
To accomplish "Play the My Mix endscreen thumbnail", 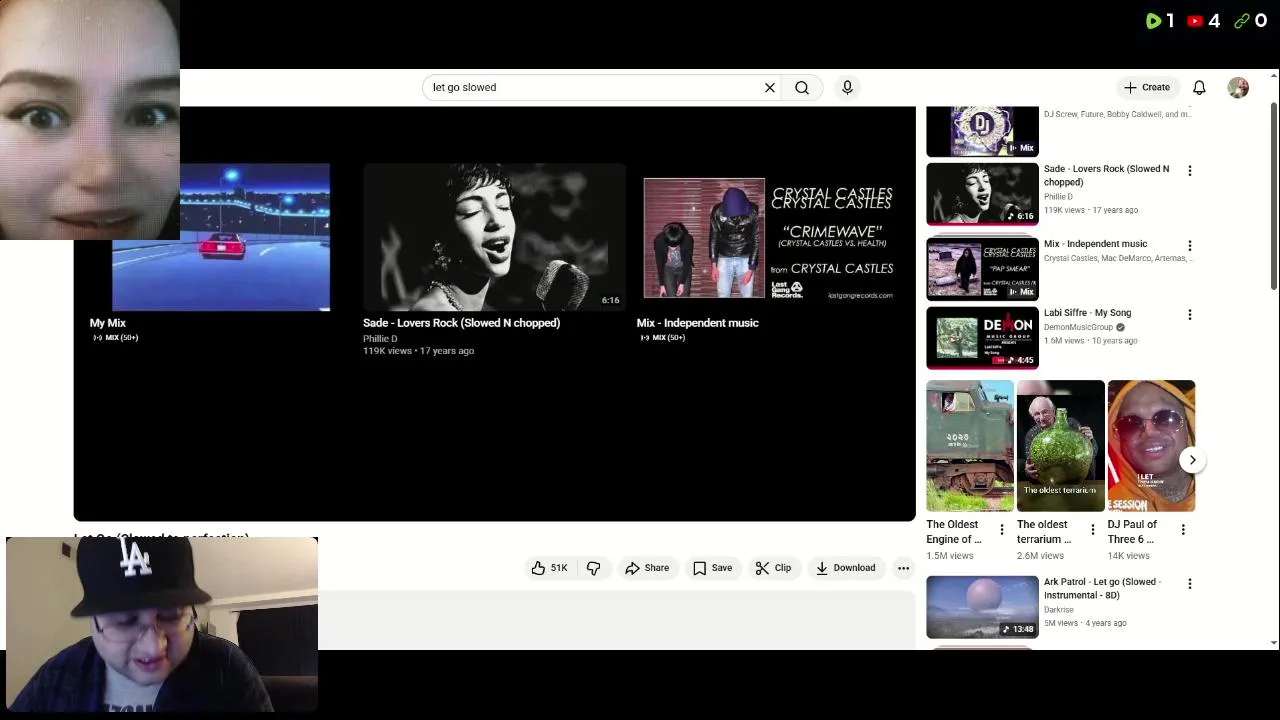I will [x=221, y=237].
